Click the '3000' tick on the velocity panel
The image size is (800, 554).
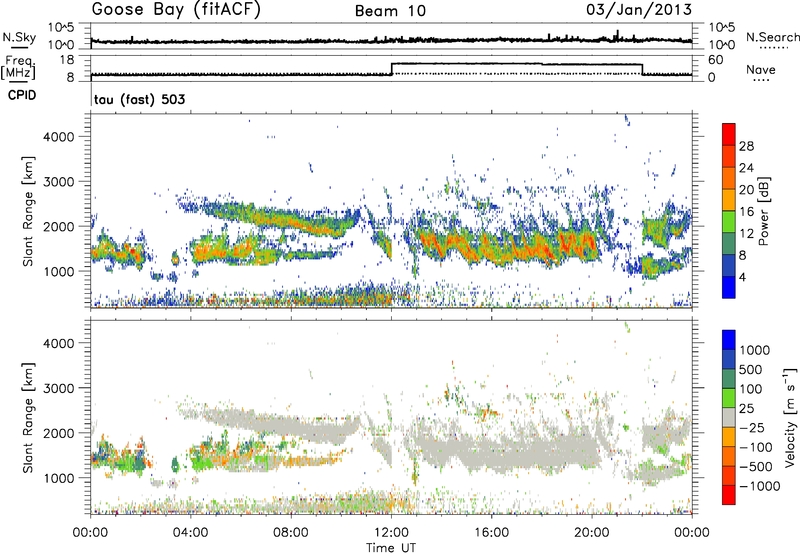click(58, 388)
